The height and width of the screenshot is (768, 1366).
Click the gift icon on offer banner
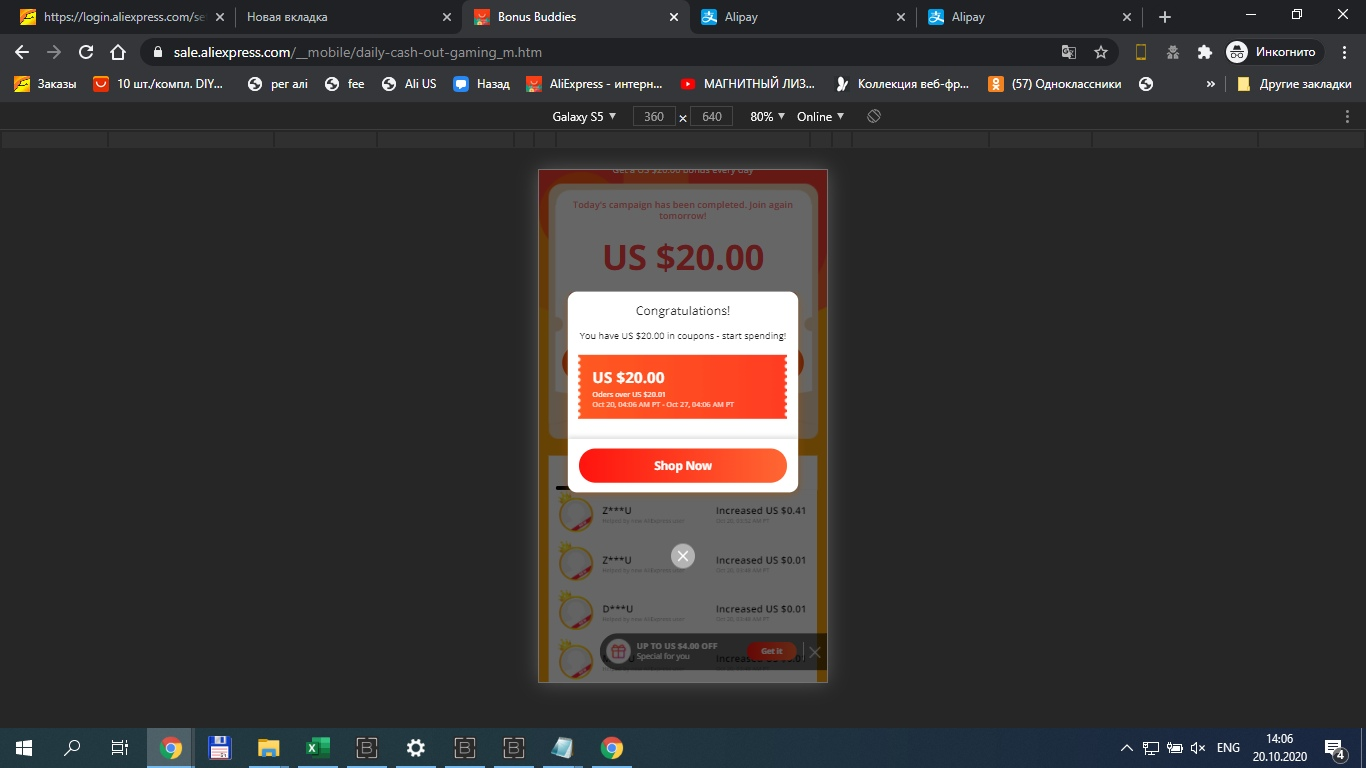click(x=619, y=651)
